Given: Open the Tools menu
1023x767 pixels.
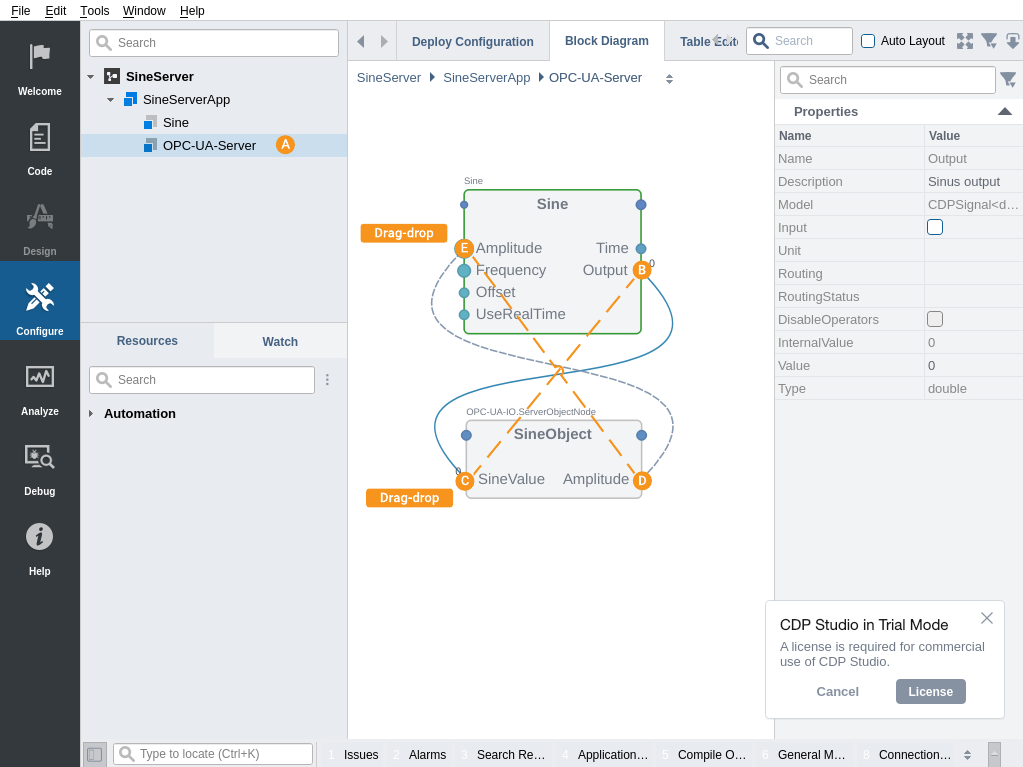Looking at the screenshot, I should tap(95, 11).
